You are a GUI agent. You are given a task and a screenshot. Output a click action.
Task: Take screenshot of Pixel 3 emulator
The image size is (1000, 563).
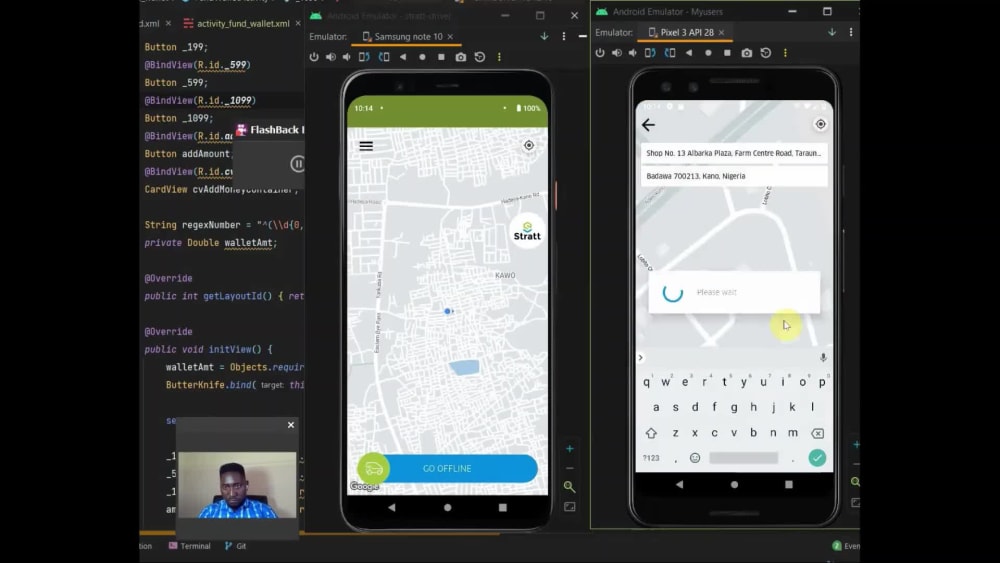746,53
